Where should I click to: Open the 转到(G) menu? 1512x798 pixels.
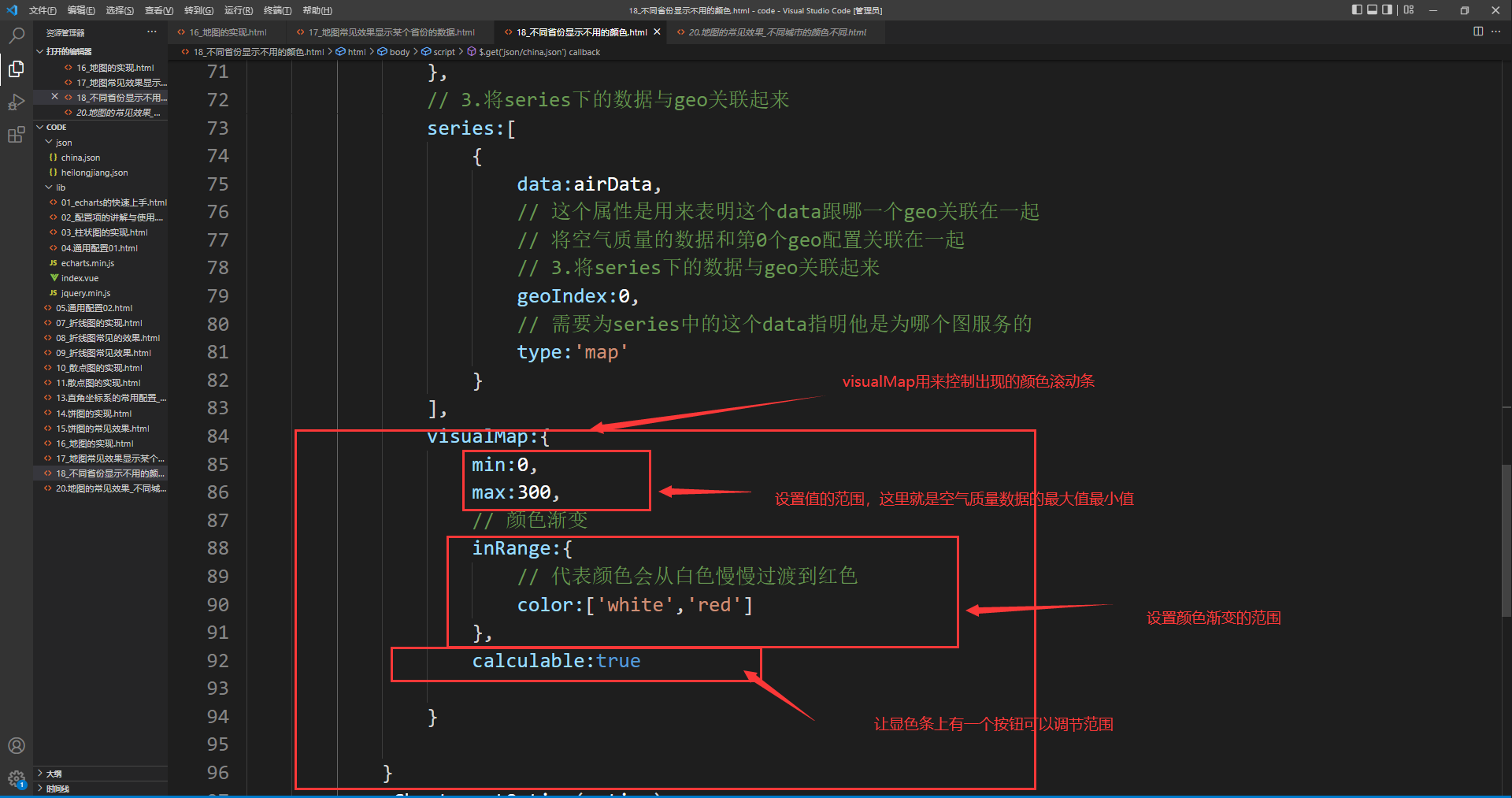[198, 10]
